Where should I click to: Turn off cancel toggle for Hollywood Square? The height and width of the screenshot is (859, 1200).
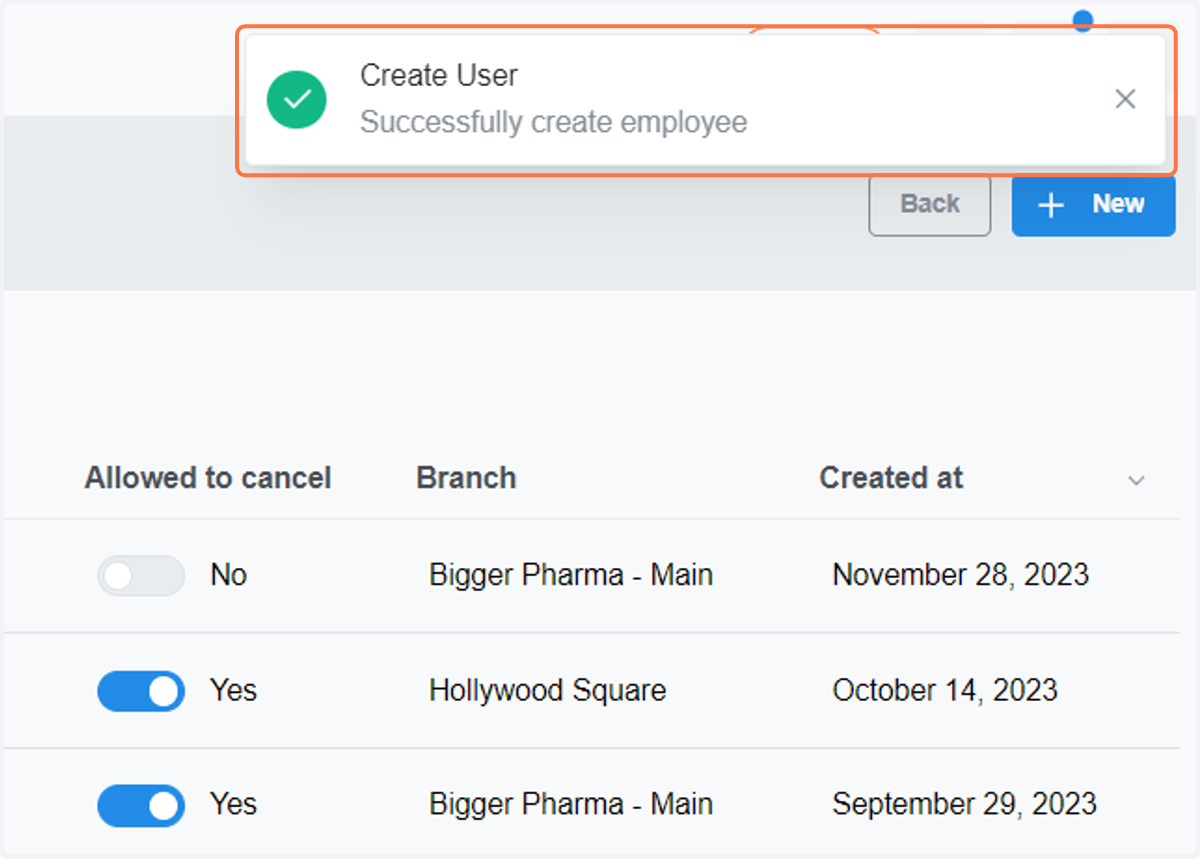[x=141, y=691]
